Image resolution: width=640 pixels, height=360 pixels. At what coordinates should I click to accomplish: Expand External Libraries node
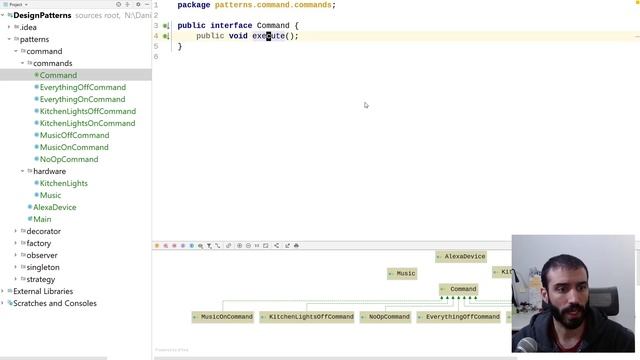click(x=3, y=291)
